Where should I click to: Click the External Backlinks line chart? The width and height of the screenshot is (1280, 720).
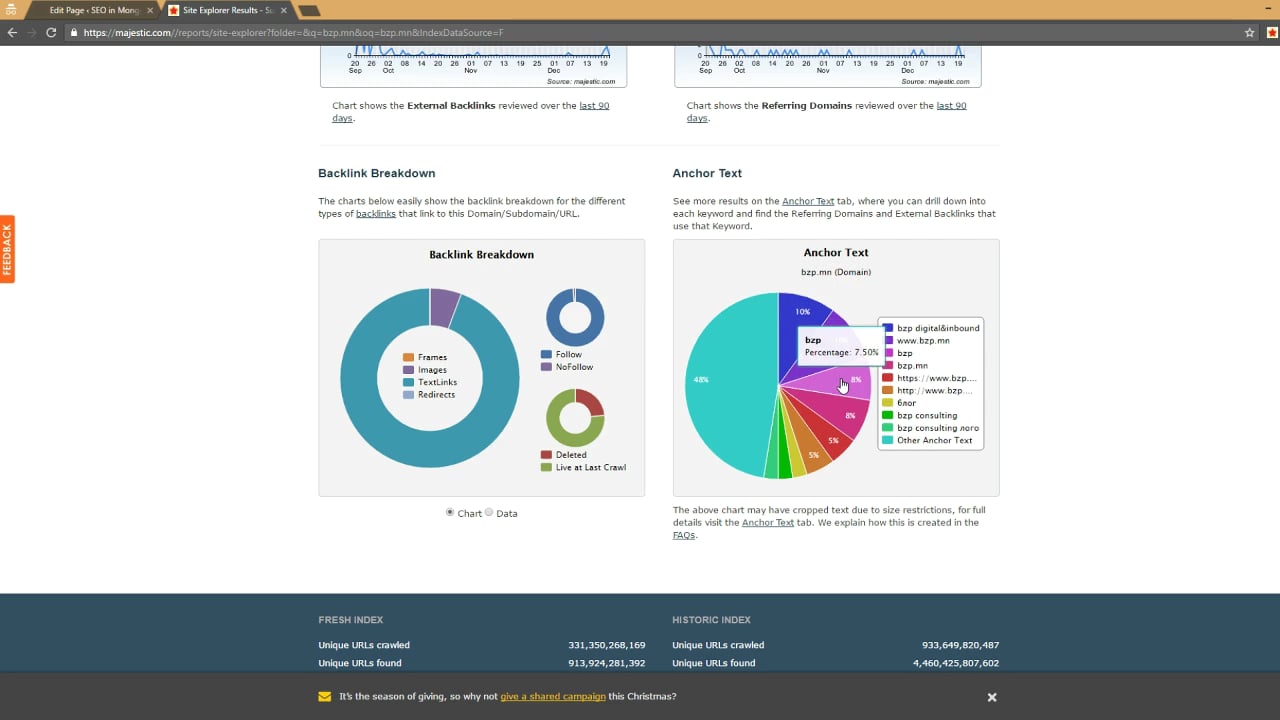pyautogui.click(x=473, y=65)
